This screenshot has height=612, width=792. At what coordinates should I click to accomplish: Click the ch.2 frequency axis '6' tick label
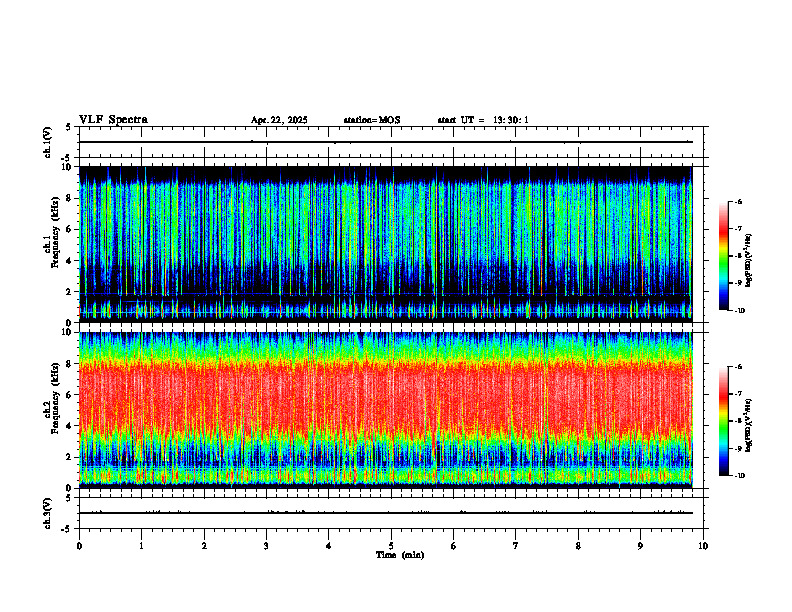point(70,395)
